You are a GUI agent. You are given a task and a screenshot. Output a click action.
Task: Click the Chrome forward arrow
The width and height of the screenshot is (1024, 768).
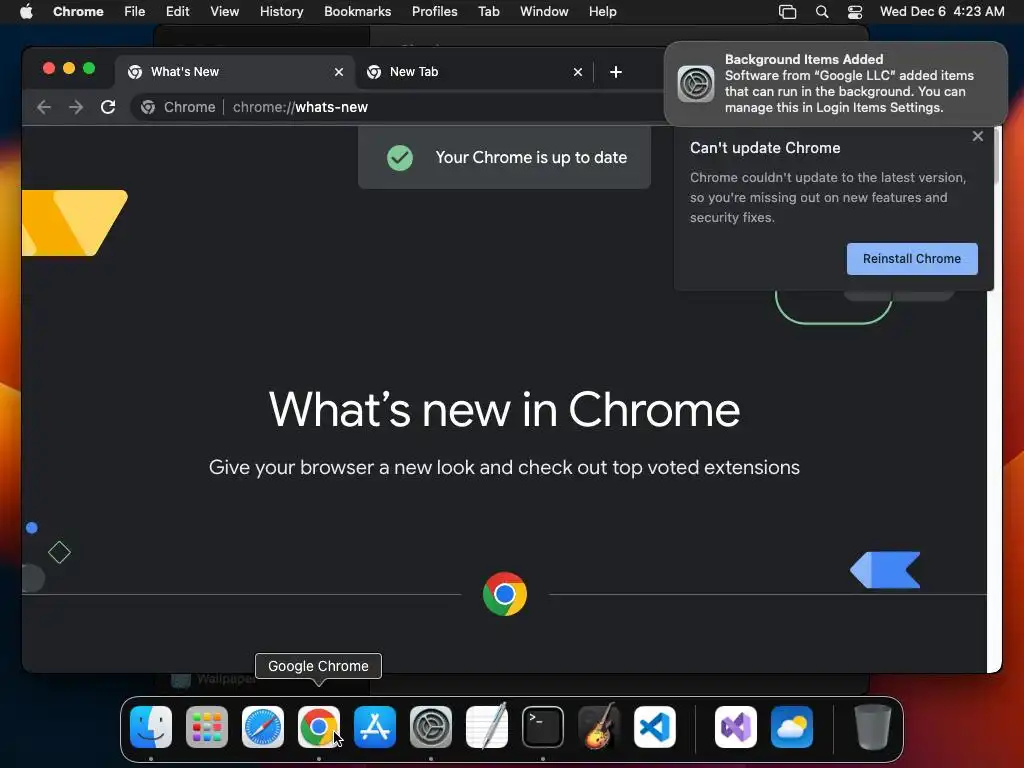[76, 107]
